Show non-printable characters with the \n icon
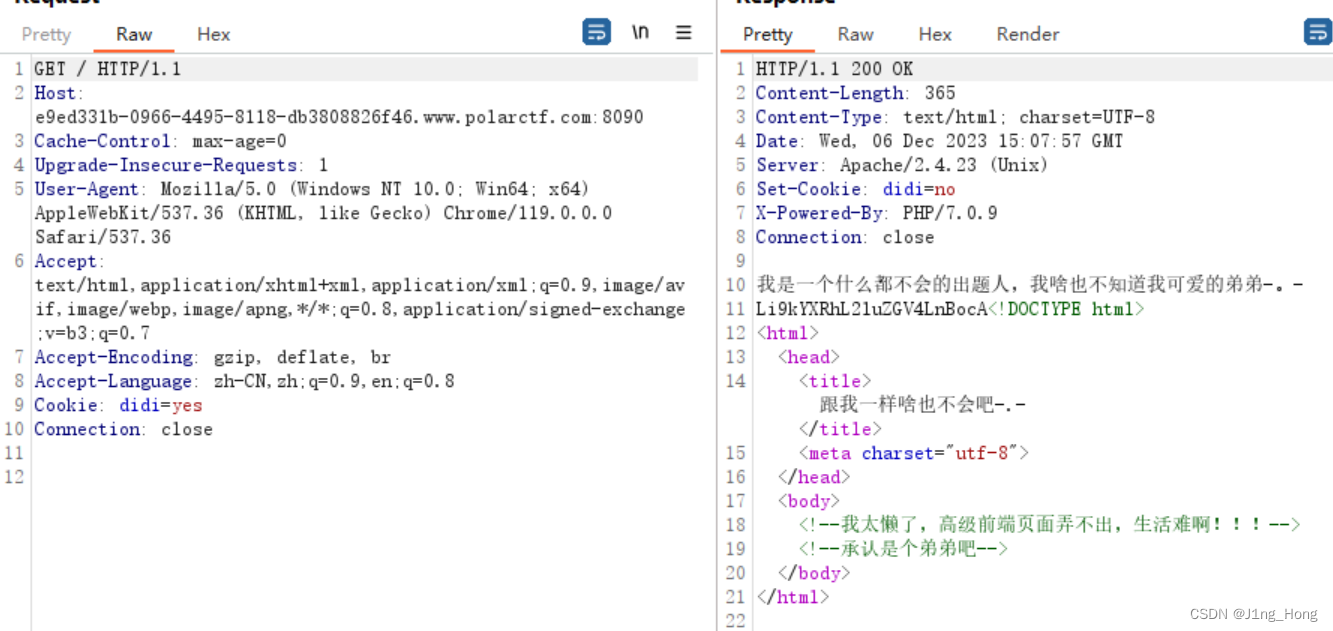 coord(640,32)
